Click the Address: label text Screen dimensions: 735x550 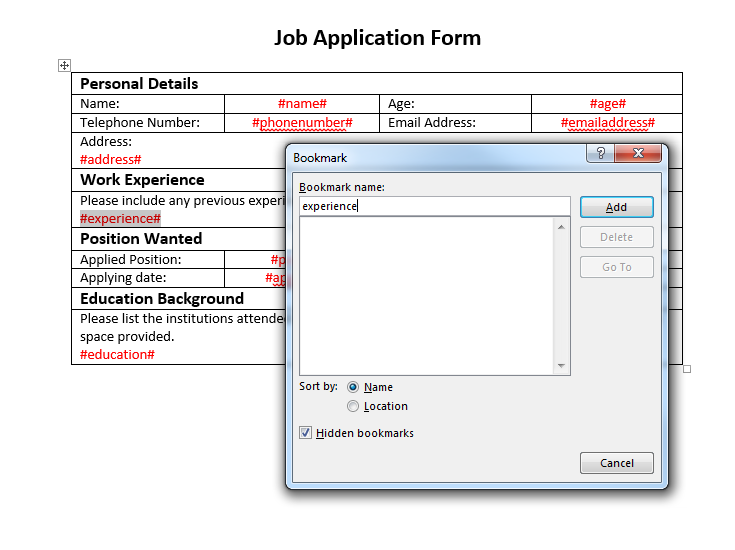pyautogui.click(x=106, y=142)
